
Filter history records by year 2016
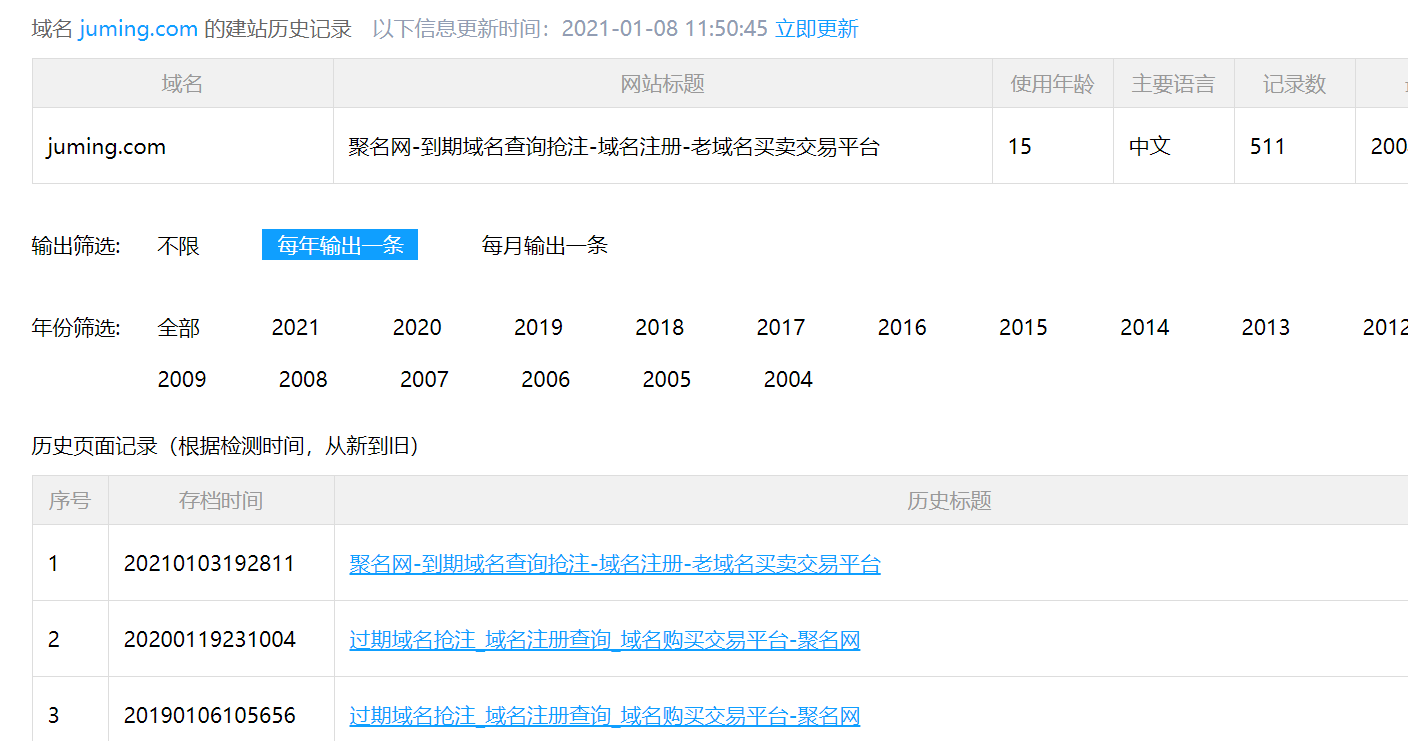[902, 328]
